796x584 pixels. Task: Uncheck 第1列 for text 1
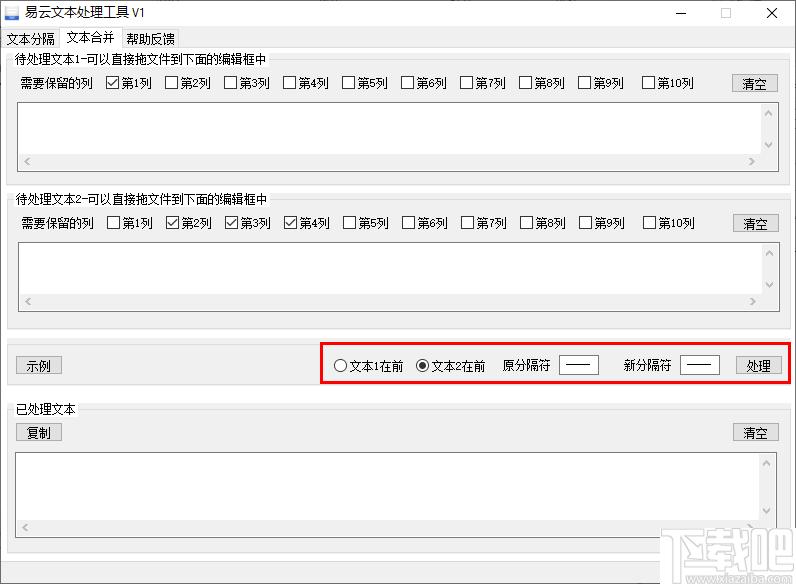[x=129, y=83]
